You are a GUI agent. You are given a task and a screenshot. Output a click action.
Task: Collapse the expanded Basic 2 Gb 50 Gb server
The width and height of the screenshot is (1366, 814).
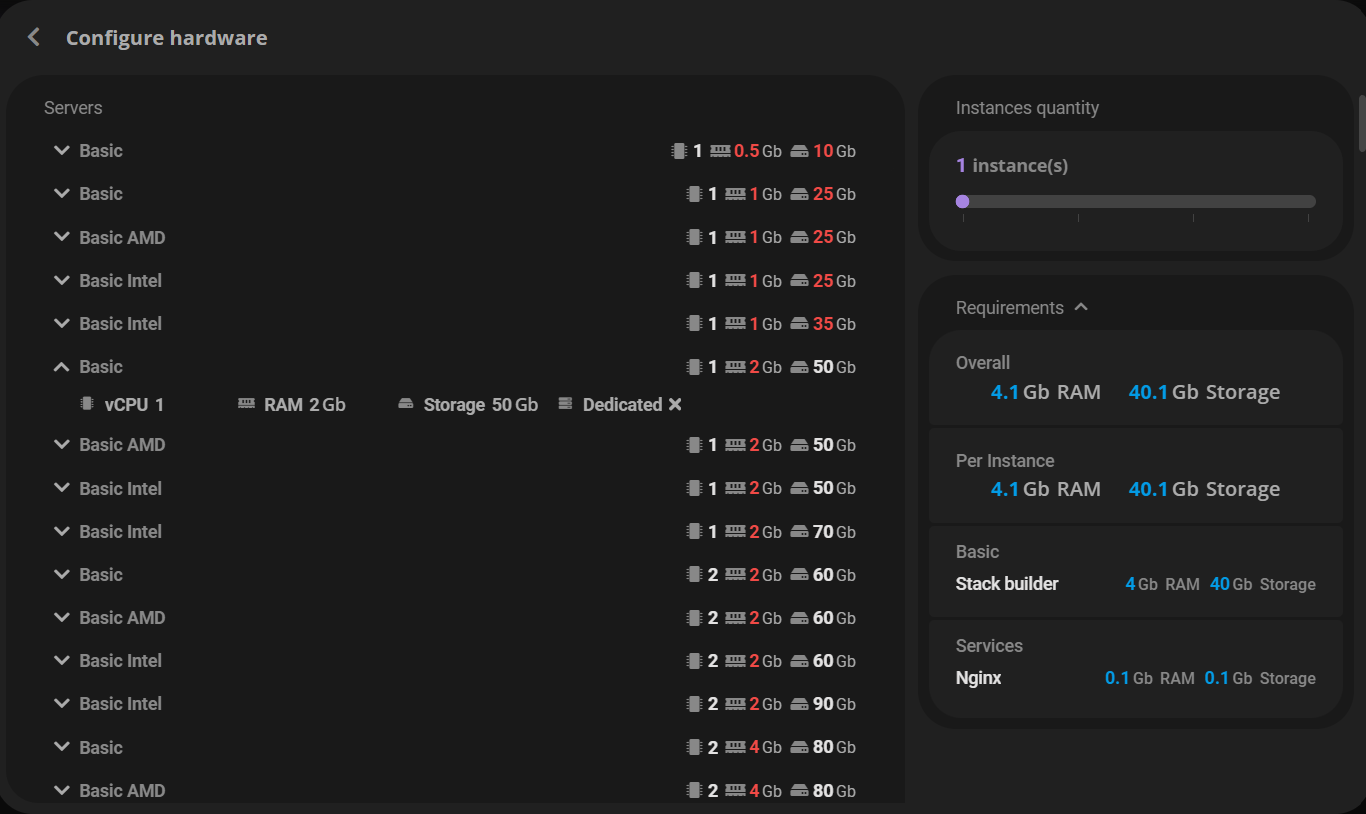point(61,367)
